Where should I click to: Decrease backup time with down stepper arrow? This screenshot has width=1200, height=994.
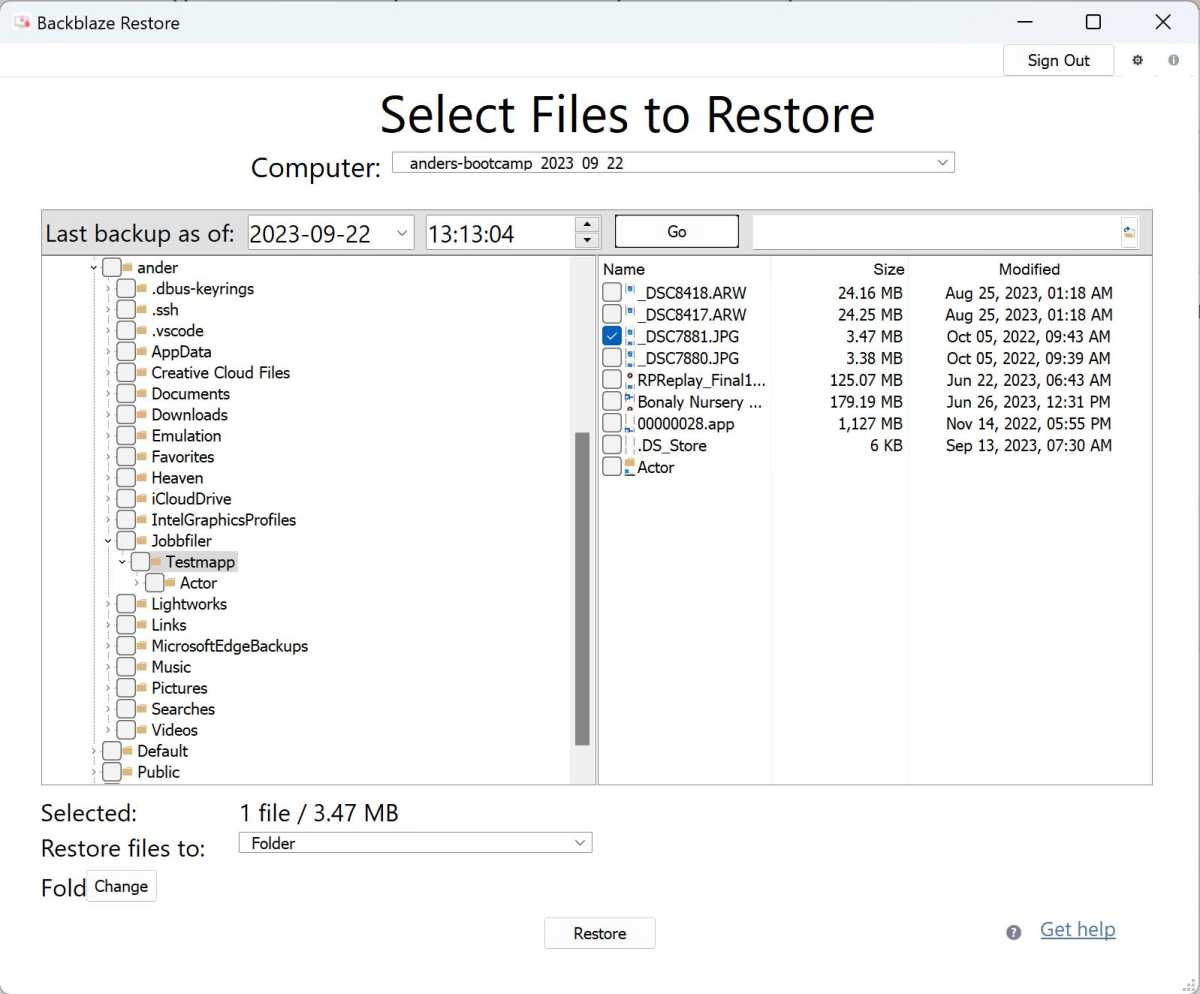588,241
